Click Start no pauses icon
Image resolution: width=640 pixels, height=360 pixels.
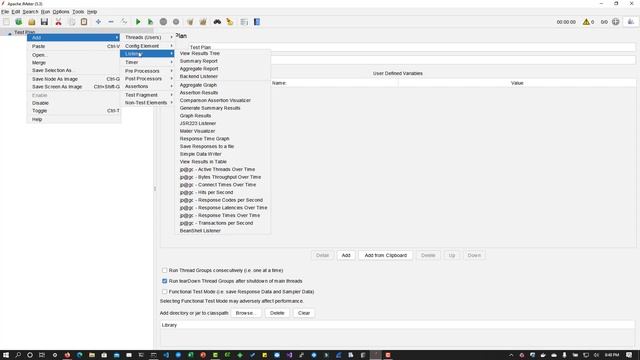[x=150, y=22]
